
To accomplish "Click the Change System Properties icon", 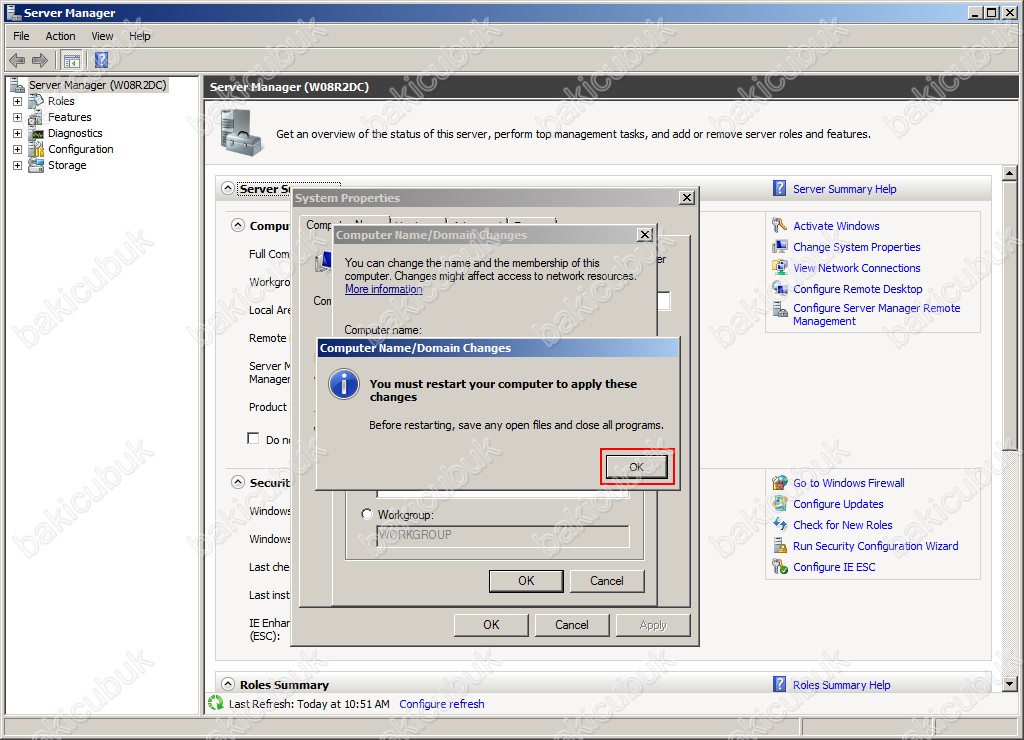I will click(779, 247).
